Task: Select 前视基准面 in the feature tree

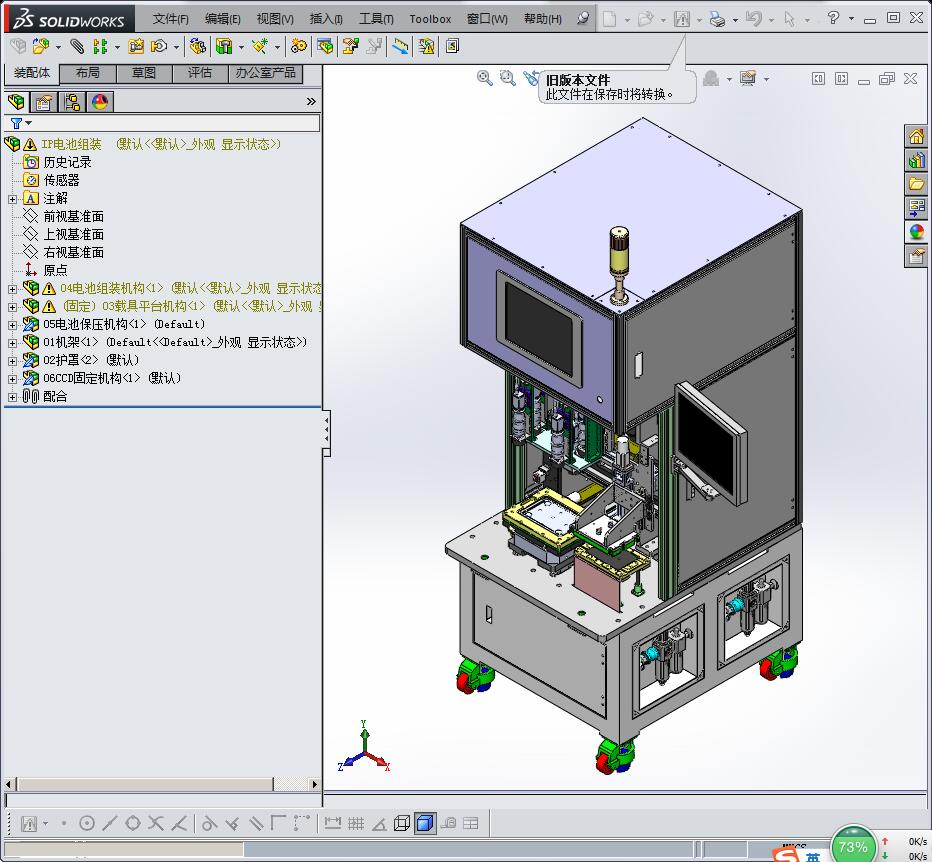Action: pos(73,216)
